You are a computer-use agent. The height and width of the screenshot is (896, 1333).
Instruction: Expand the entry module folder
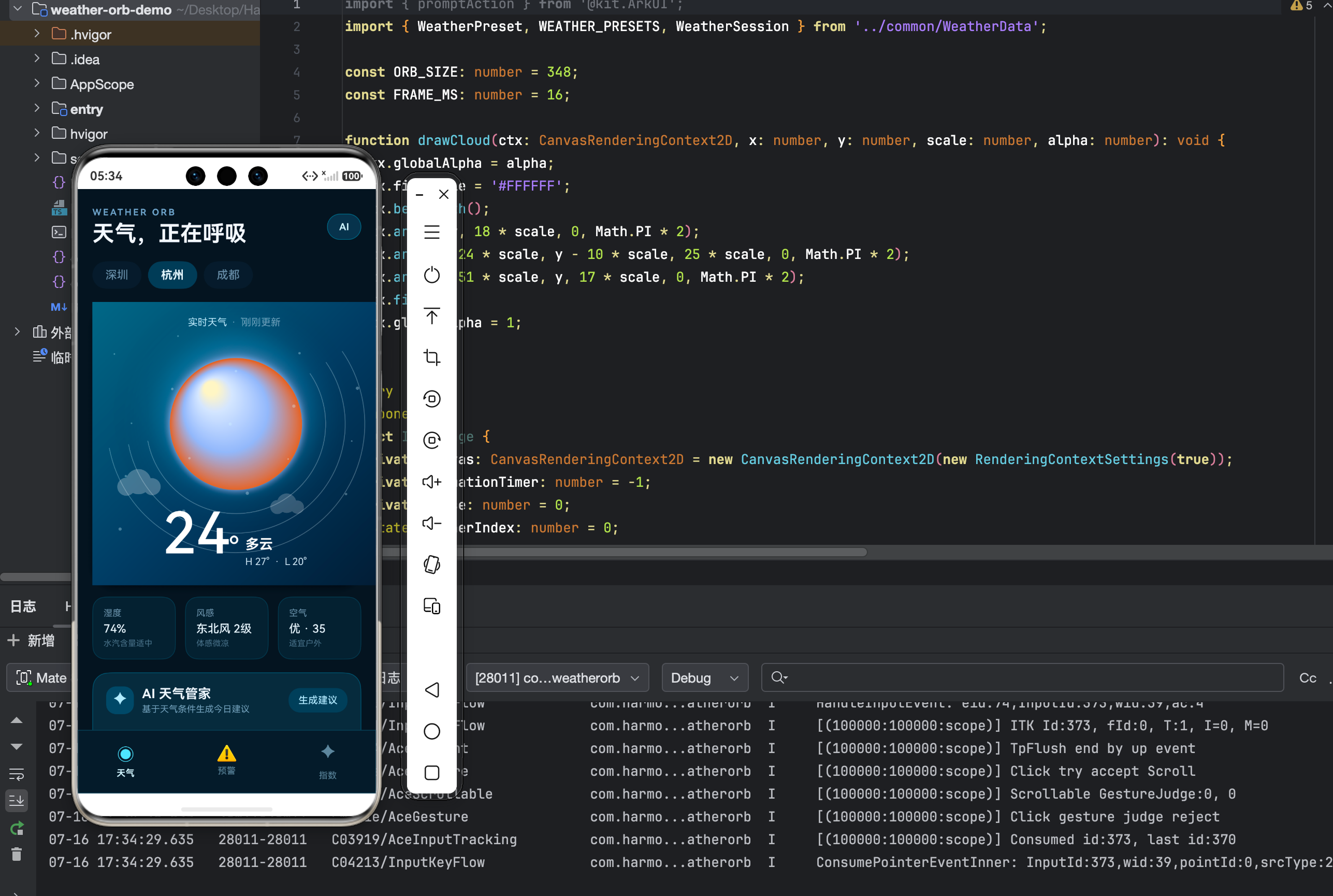(37, 108)
